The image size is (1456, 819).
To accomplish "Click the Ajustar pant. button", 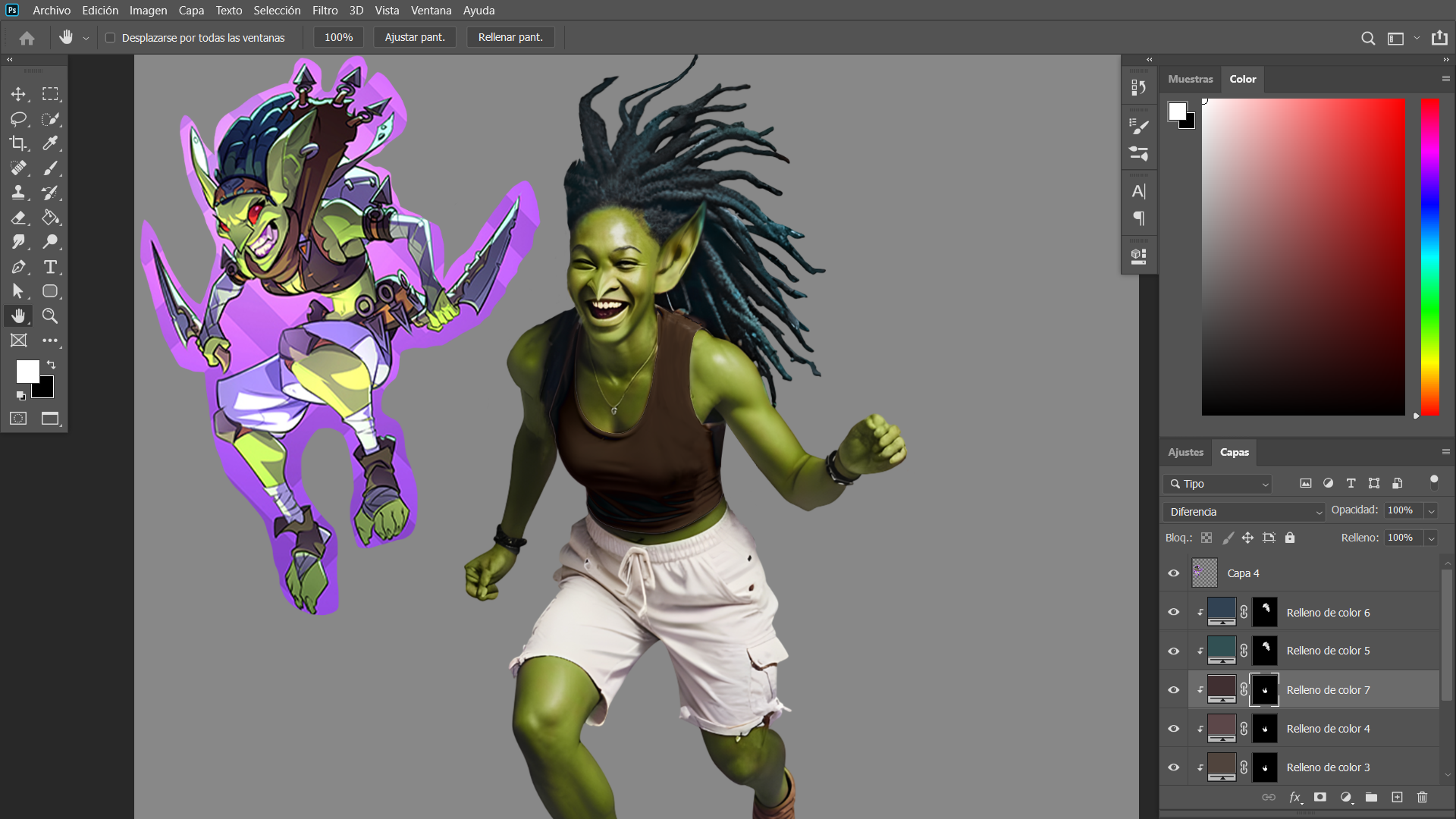I will (415, 37).
